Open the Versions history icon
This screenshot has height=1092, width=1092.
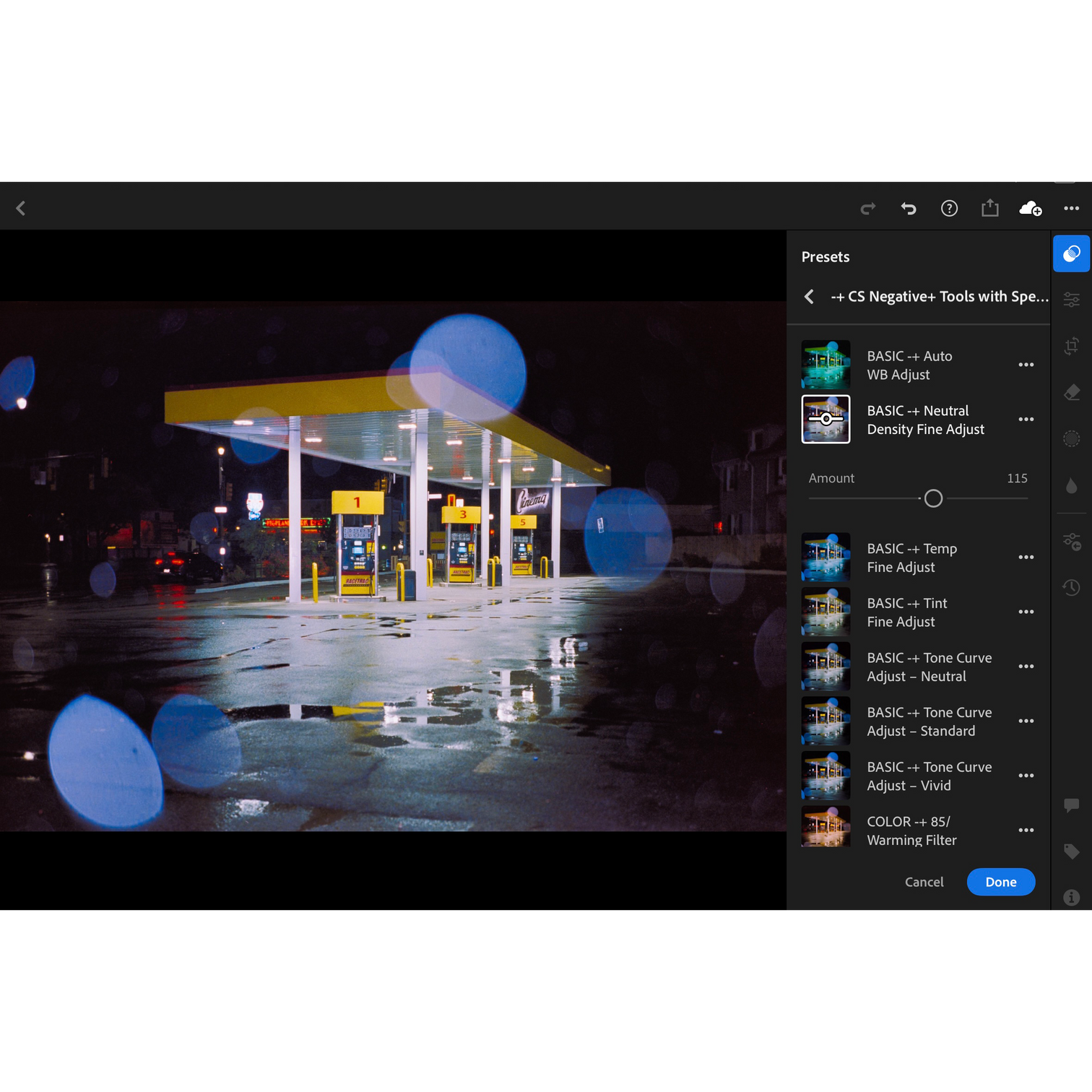point(1072,587)
